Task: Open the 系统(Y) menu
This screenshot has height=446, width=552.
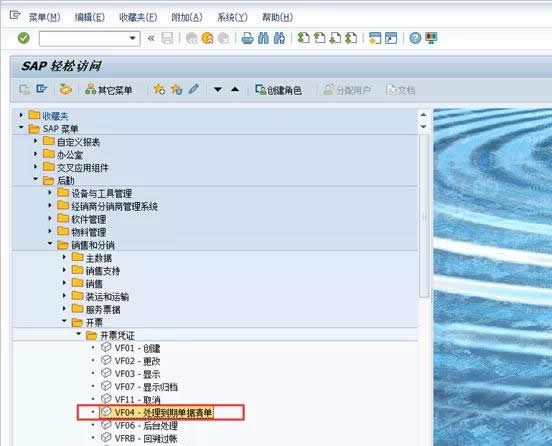Action: coord(232,17)
